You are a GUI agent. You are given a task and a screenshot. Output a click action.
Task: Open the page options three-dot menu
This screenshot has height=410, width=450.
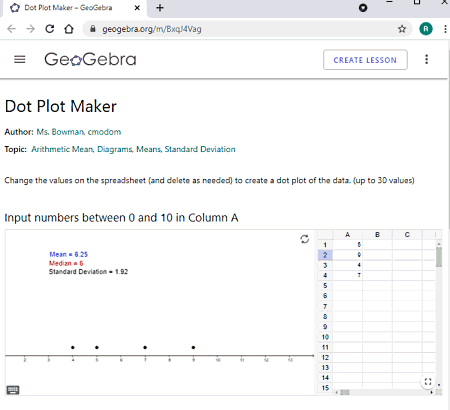(x=426, y=59)
